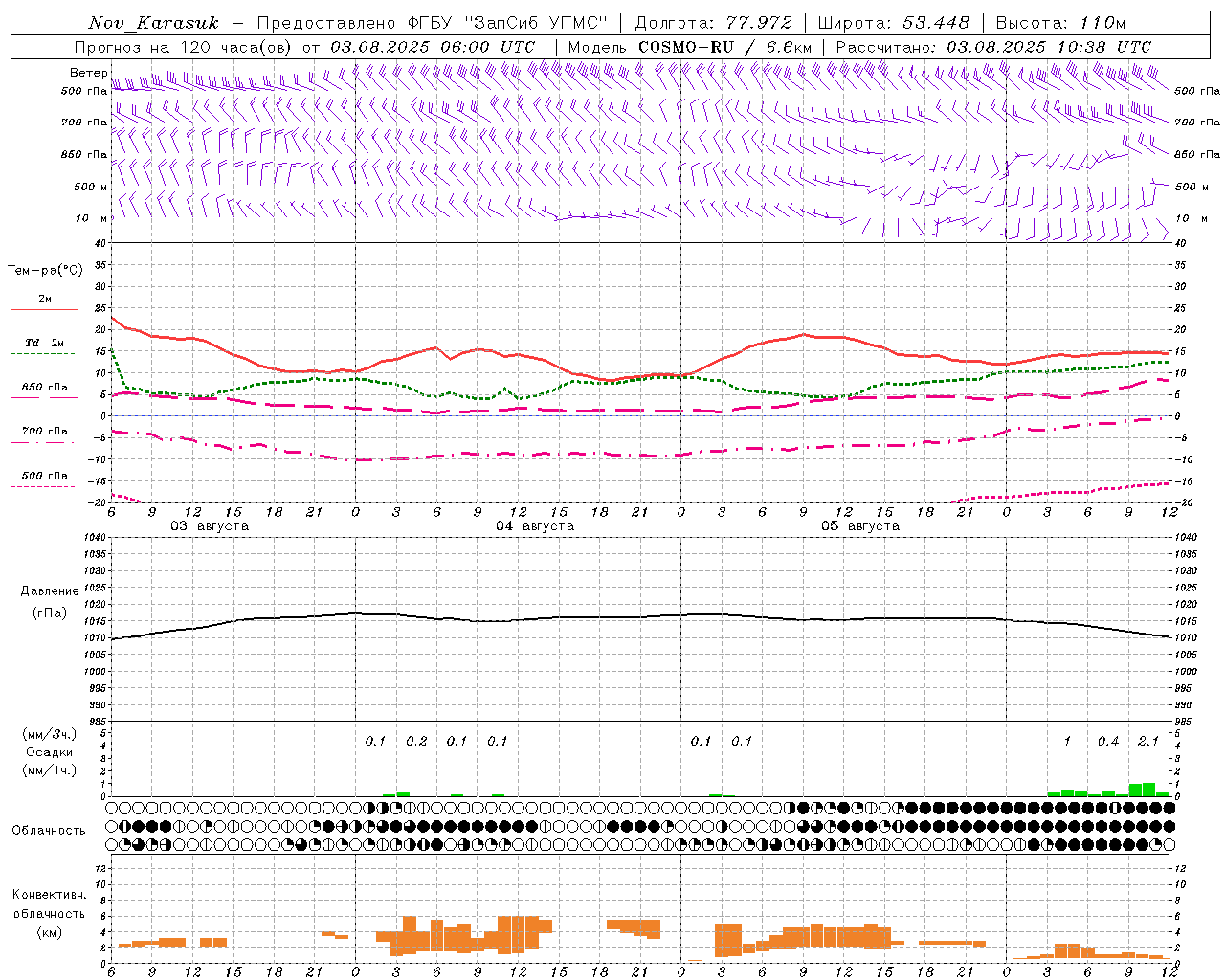The width and height of the screenshot is (1225, 980).
Task: Click the 'Тем-ра(°C)' temperature label
Action: click(x=45, y=271)
